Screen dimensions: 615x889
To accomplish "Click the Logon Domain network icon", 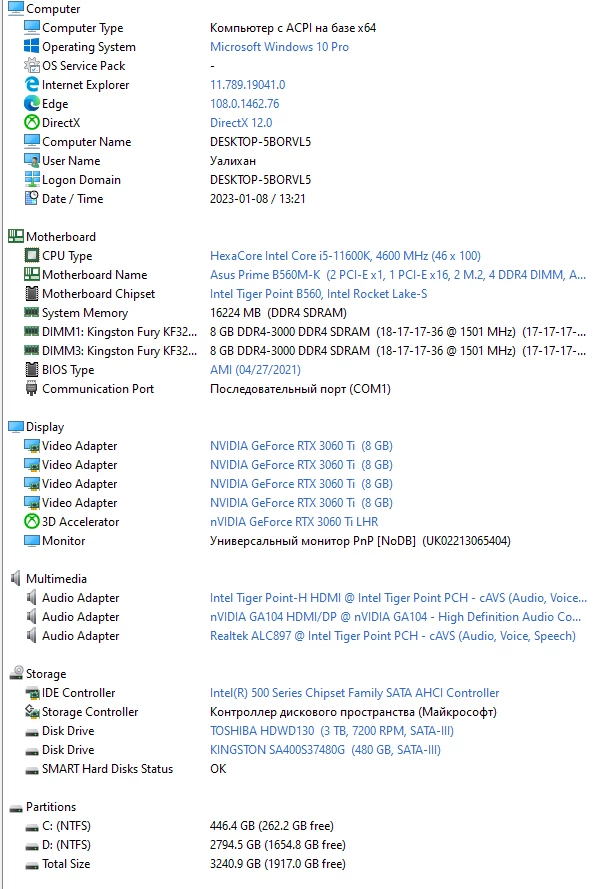I will [x=32, y=180].
